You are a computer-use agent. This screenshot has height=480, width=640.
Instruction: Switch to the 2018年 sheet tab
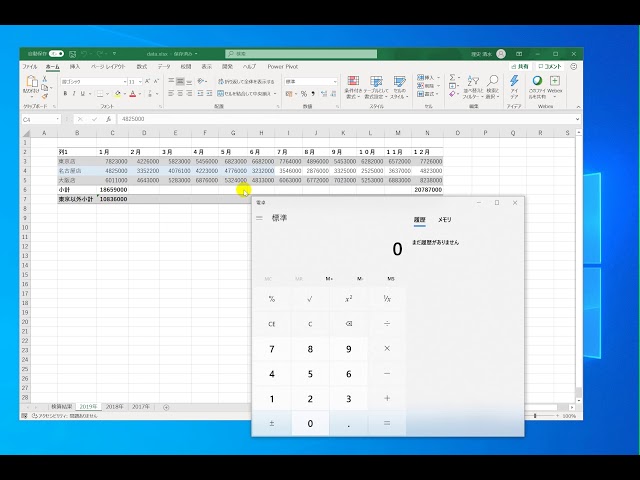click(x=115, y=407)
